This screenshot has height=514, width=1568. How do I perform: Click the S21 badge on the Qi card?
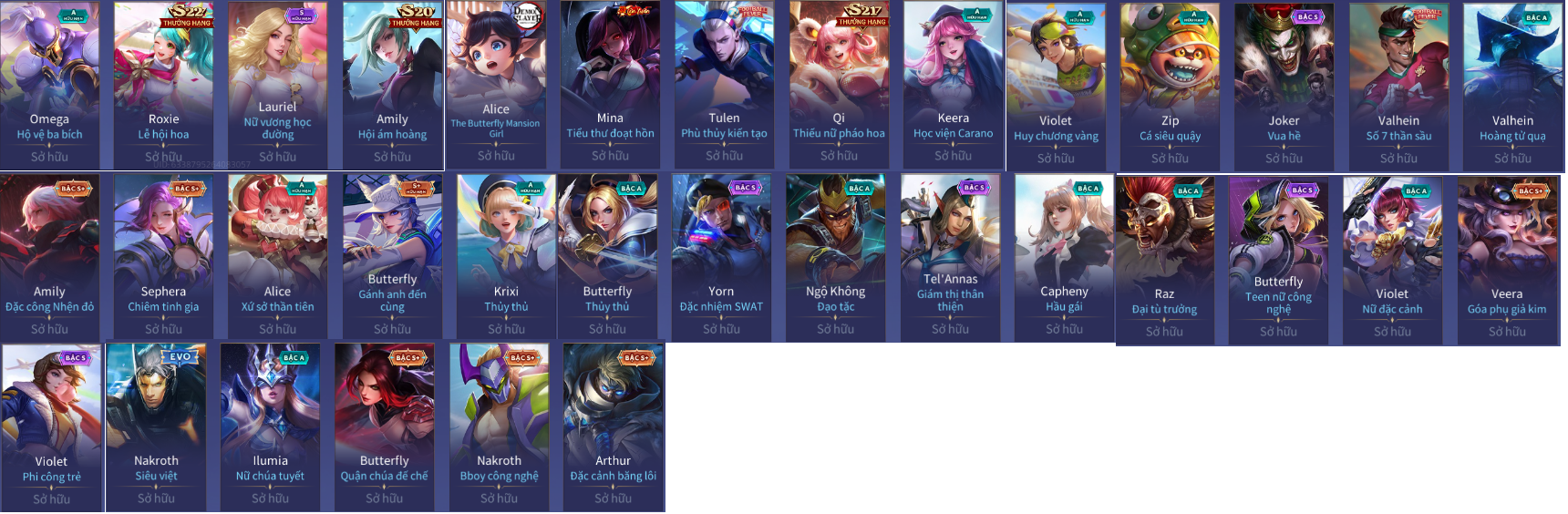pos(861,15)
